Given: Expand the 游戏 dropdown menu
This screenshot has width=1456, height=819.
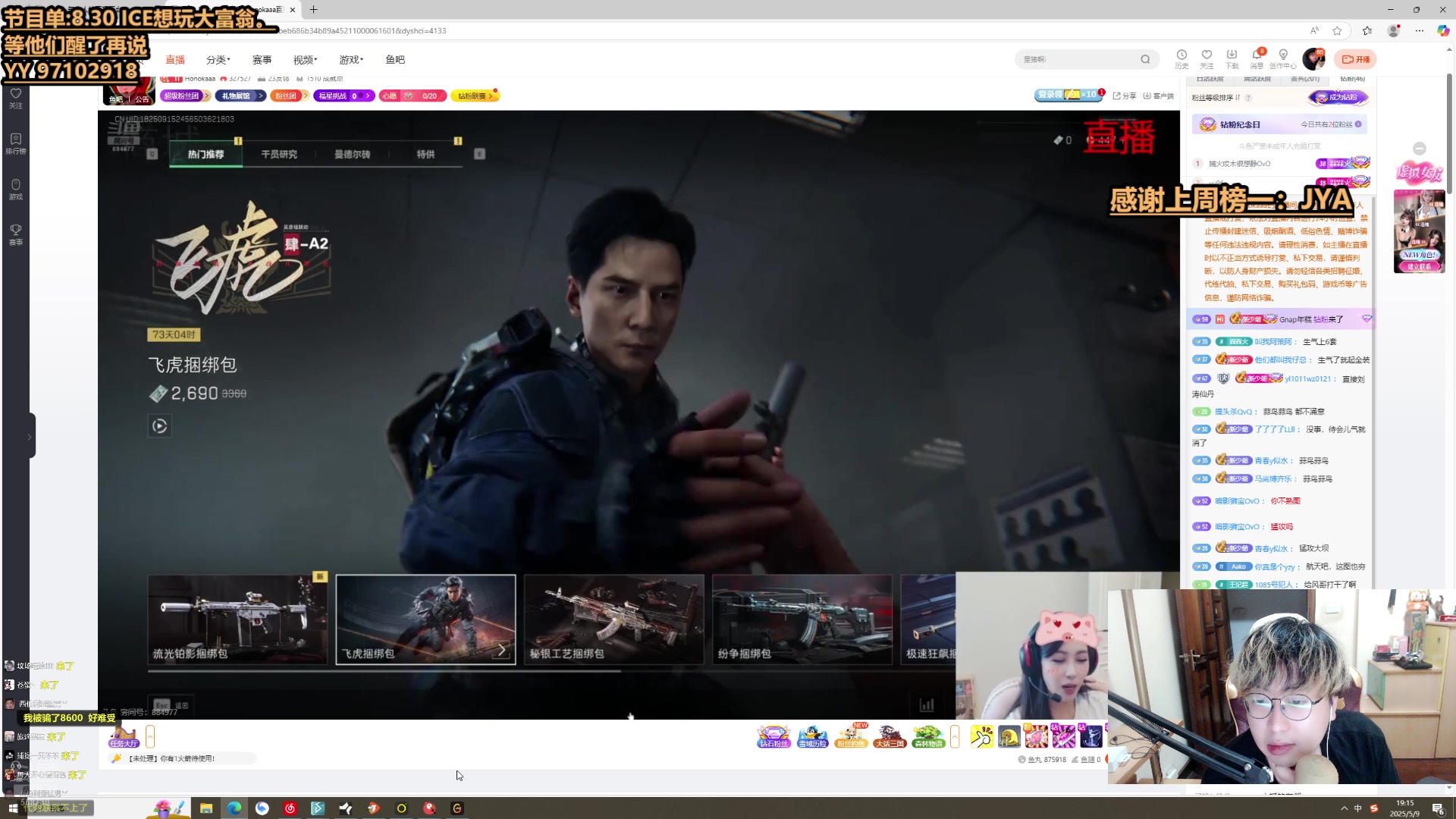Looking at the screenshot, I should coord(351,60).
